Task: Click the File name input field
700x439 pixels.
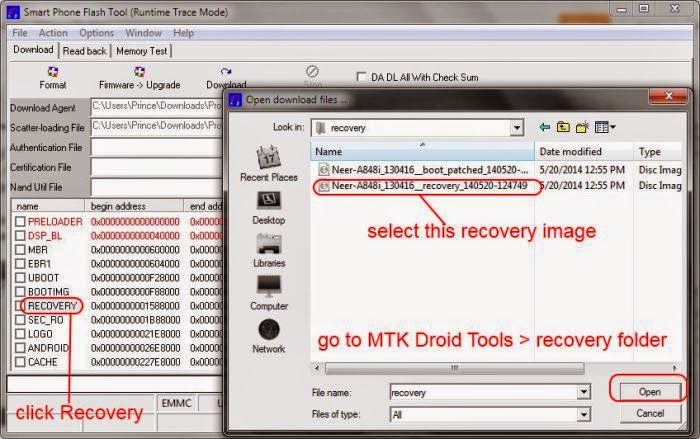Action: coord(483,392)
